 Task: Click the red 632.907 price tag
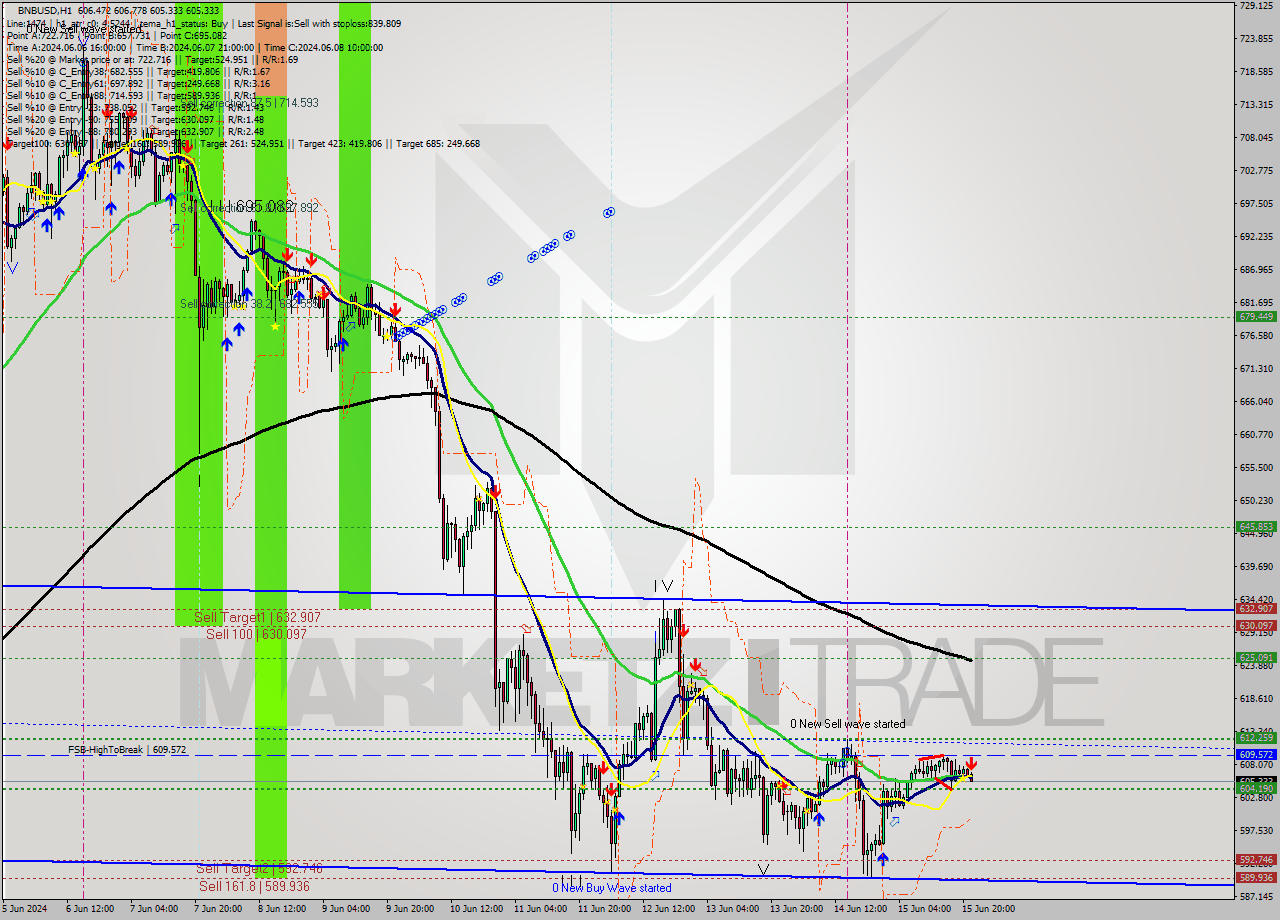coord(1256,608)
